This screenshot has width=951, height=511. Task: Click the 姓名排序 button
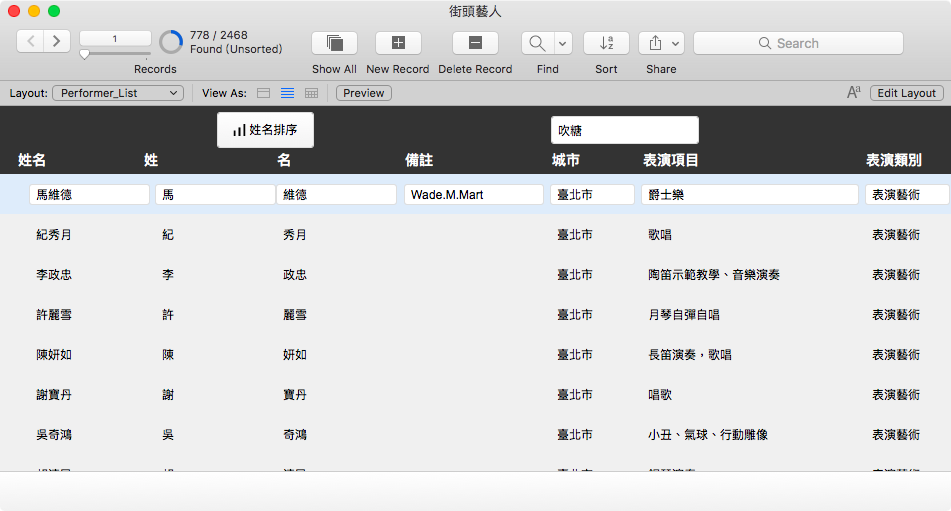[266, 130]
